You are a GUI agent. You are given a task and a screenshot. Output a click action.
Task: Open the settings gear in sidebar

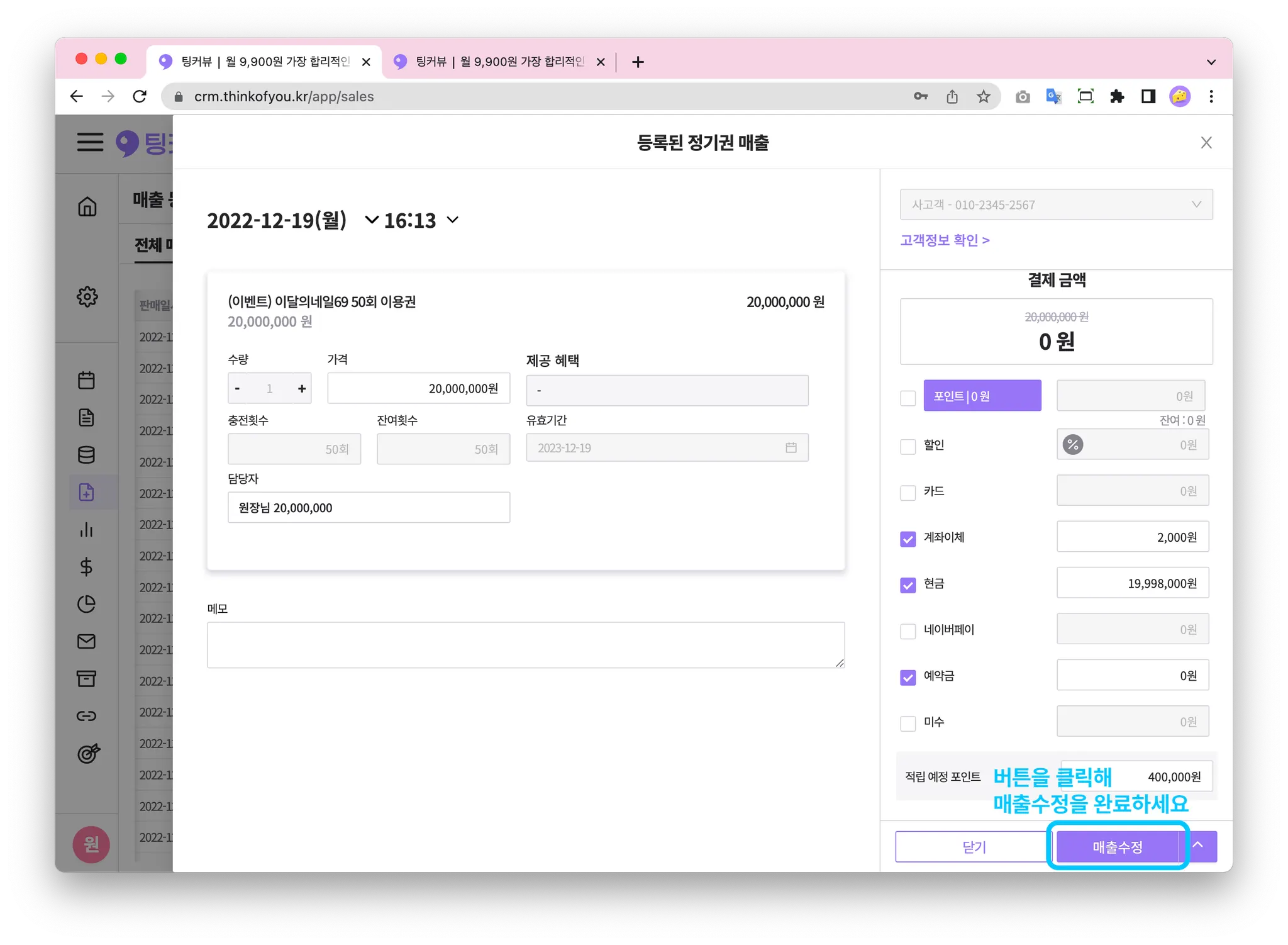pyautogui.click(x=87, y=296)
